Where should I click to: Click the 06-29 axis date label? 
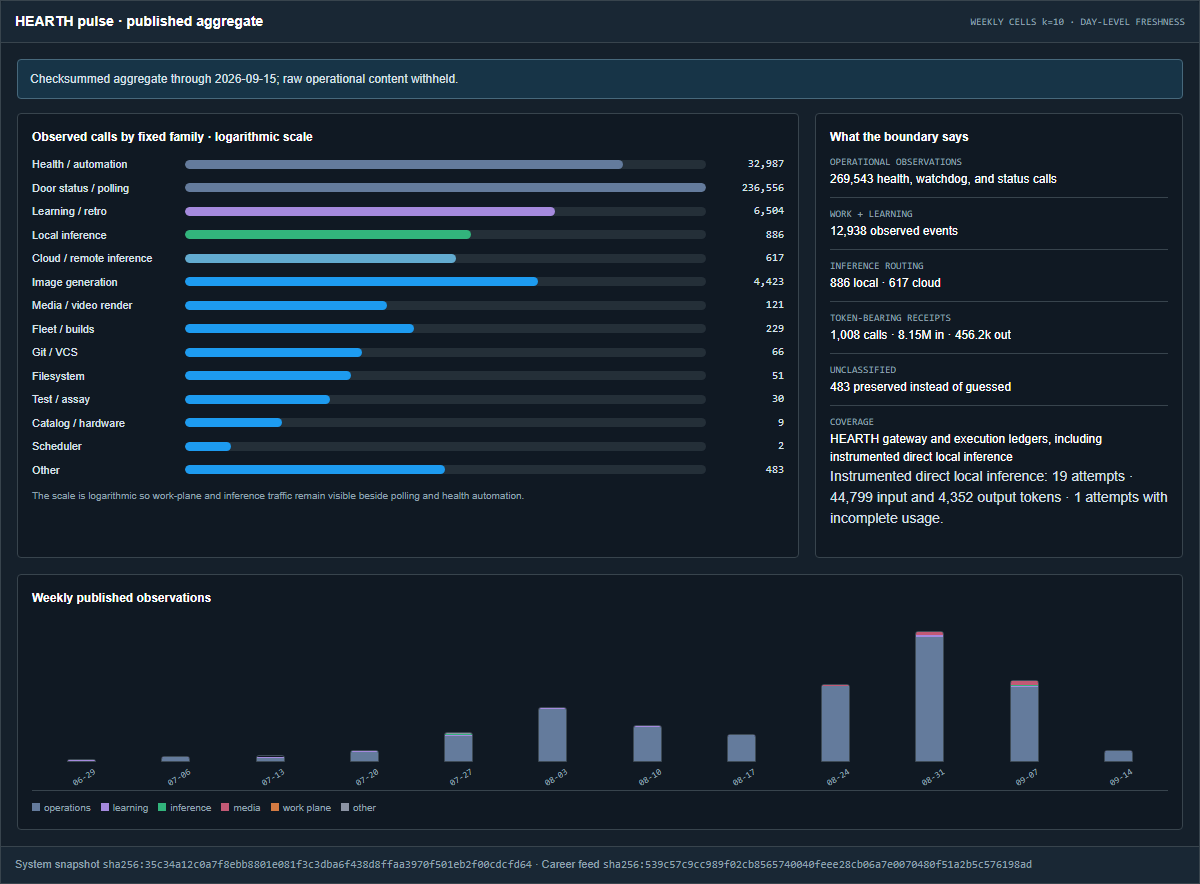coord(84,777)
